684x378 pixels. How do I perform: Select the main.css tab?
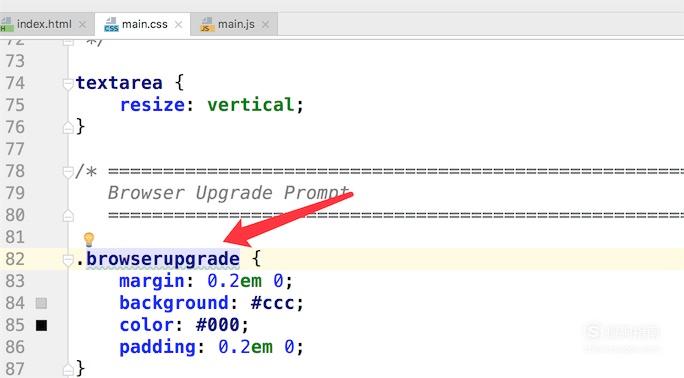[x=142, y=24]
